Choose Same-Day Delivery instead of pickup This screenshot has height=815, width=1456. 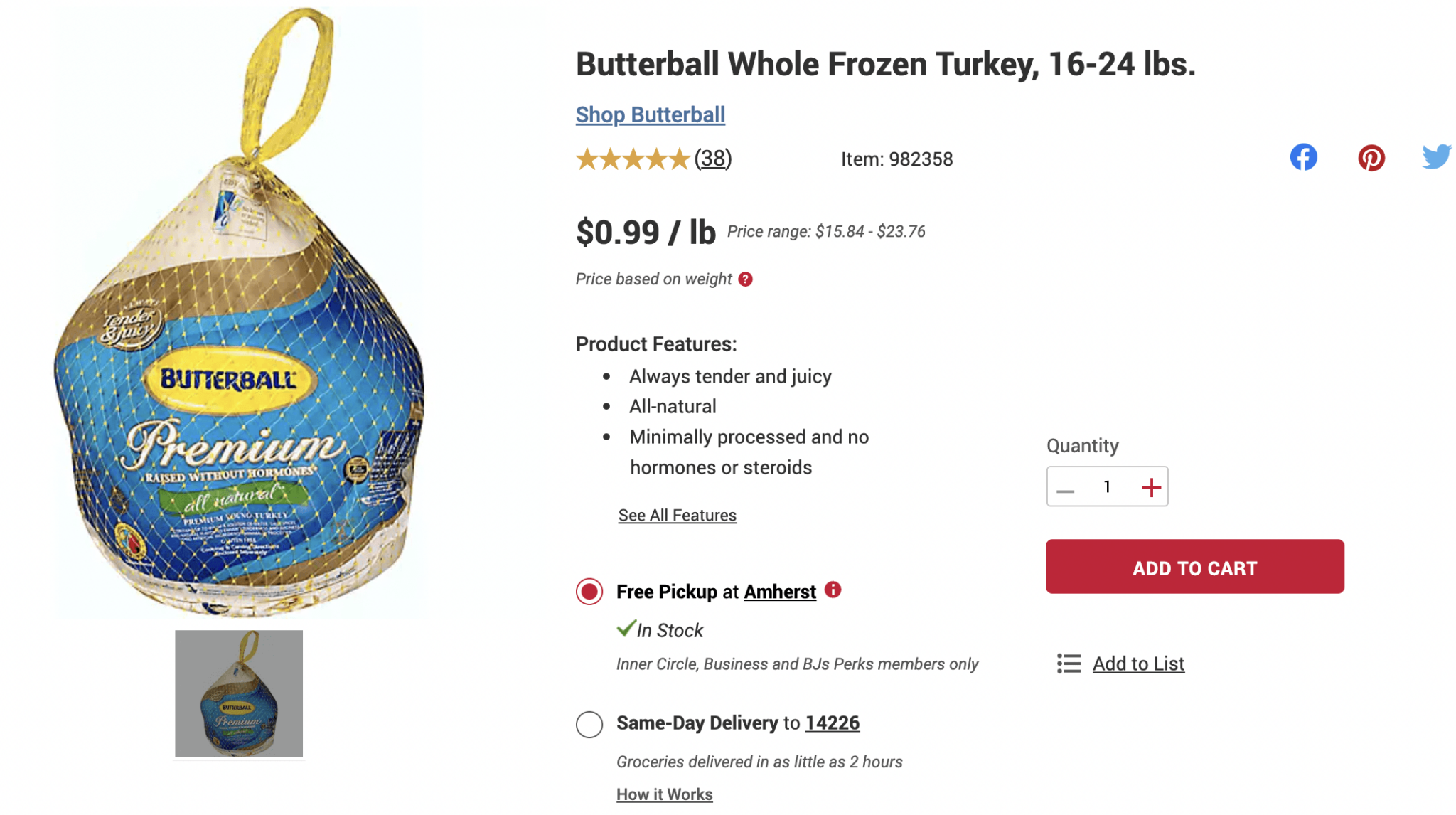point(589,725)
